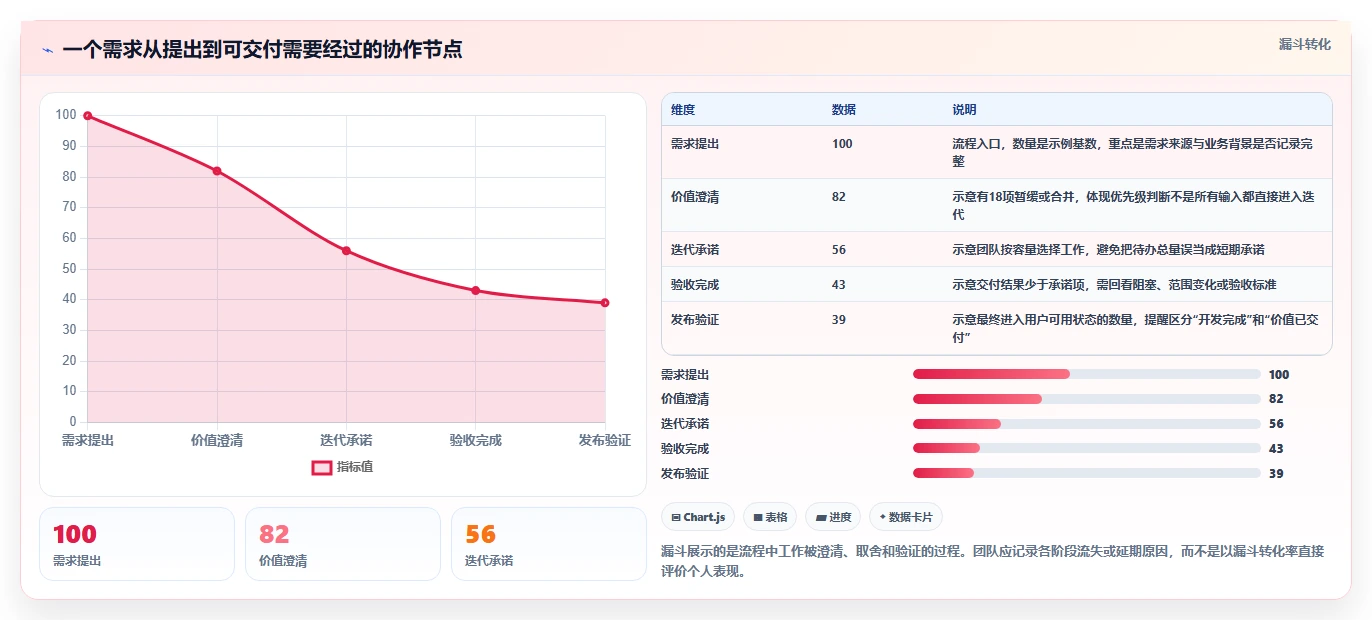The image size is (1372, 620).
Task: Select the Chart.js tag chip
Action: point(698,517)
